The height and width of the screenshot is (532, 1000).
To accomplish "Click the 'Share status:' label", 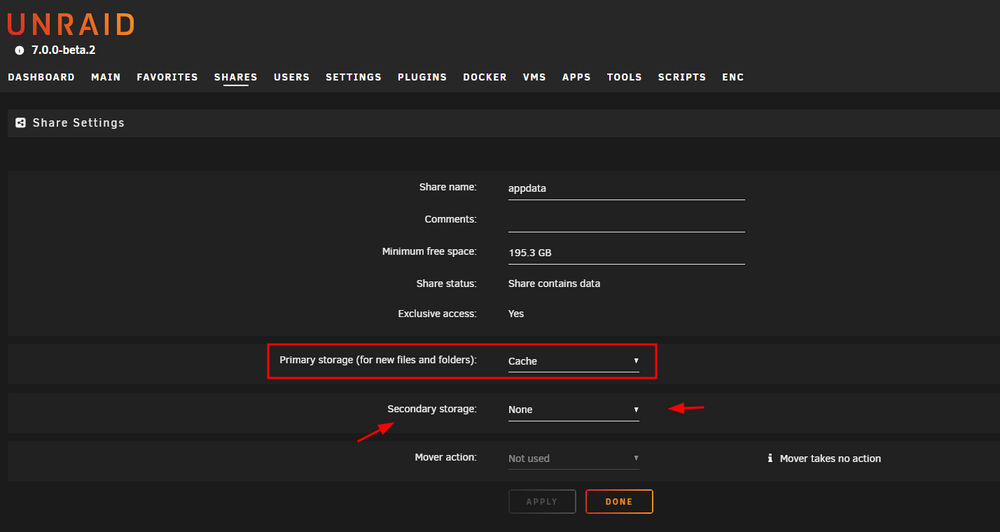I will pos(446,283).
